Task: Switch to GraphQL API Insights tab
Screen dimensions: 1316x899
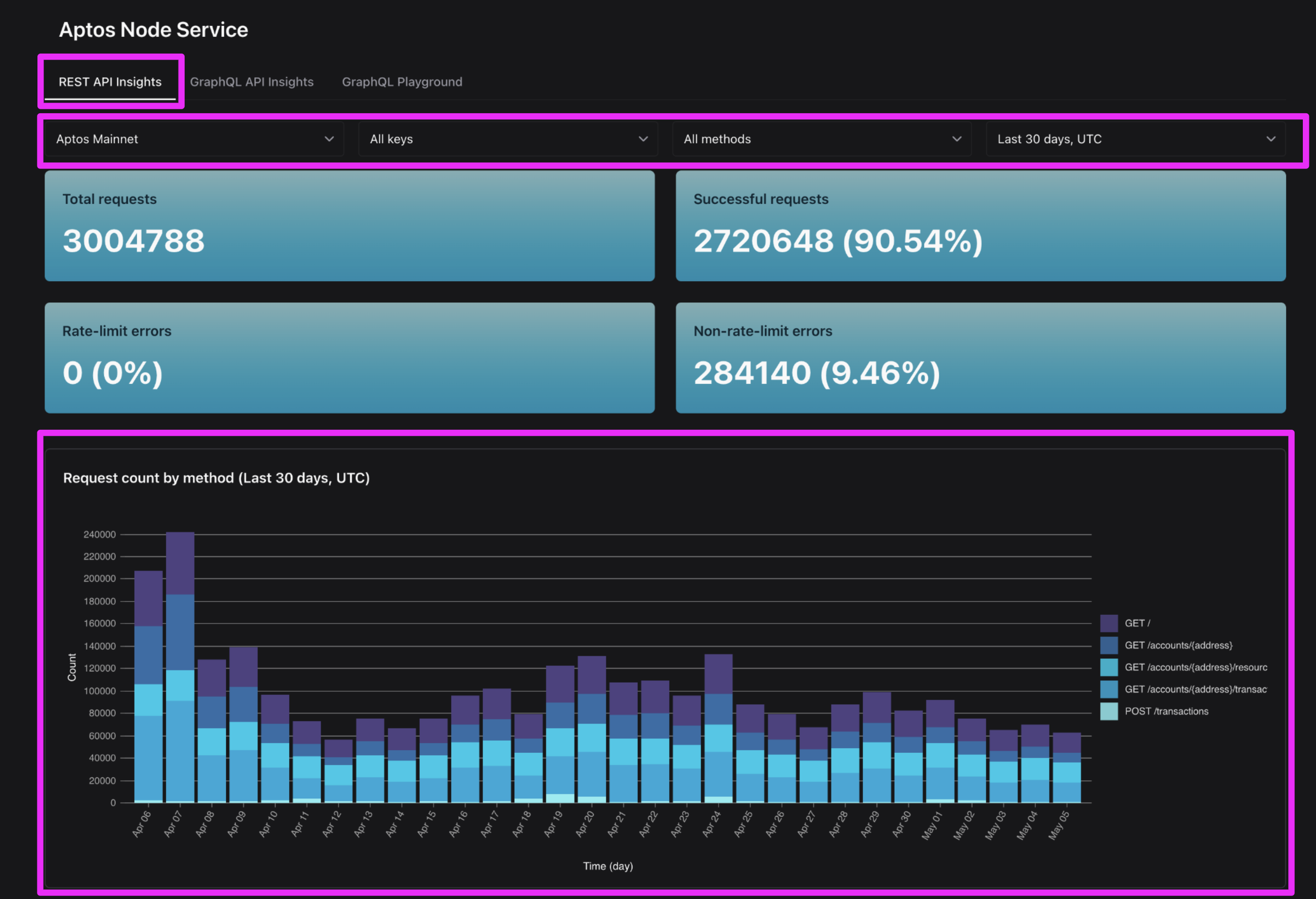Action: (x=251, y=81)
